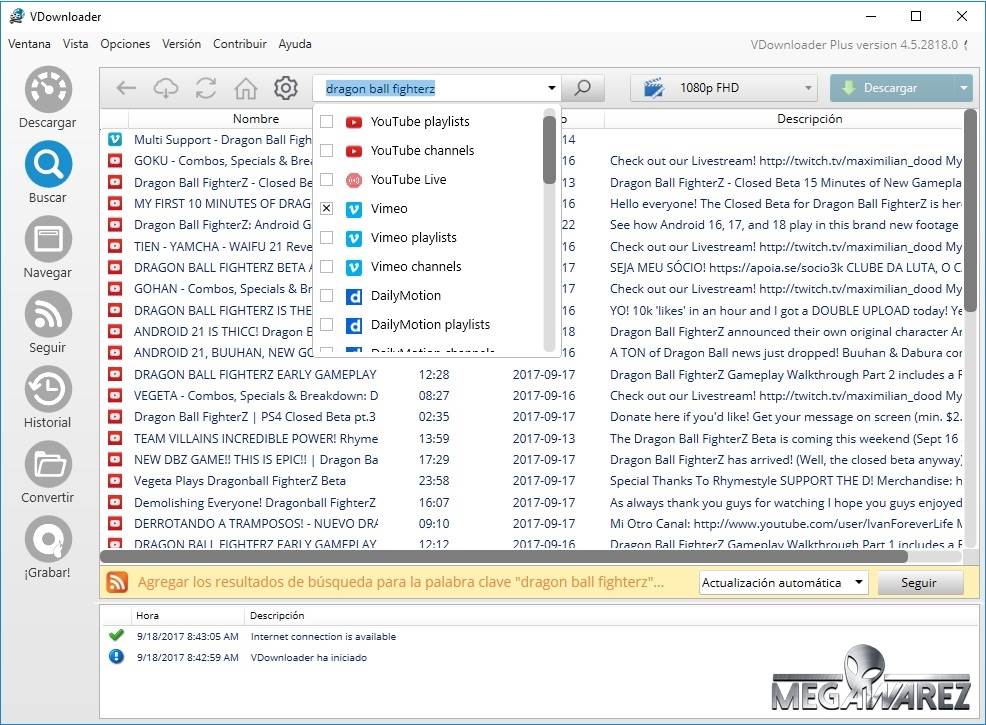Image resolution: width=986 pixels, height=725 pixels.
Task: Click the DailyMotion icon in the source list
Action: pos(354,296)
